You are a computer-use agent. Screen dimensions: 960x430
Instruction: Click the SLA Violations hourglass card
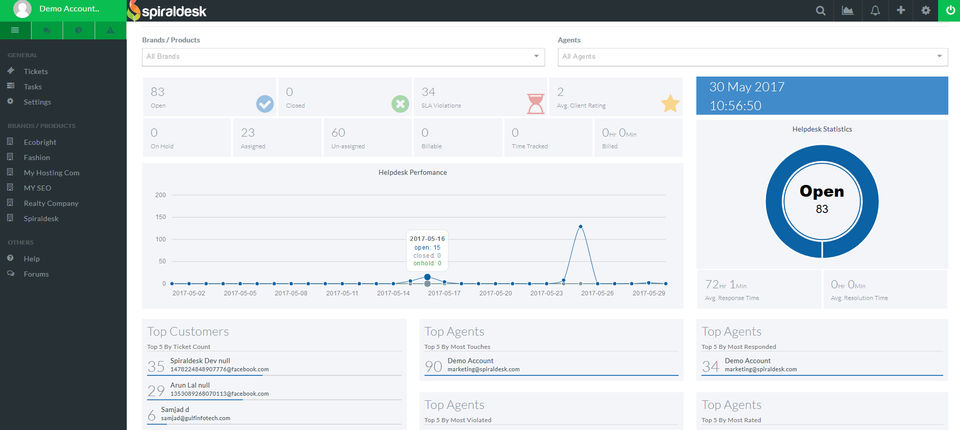click(479, 97)
